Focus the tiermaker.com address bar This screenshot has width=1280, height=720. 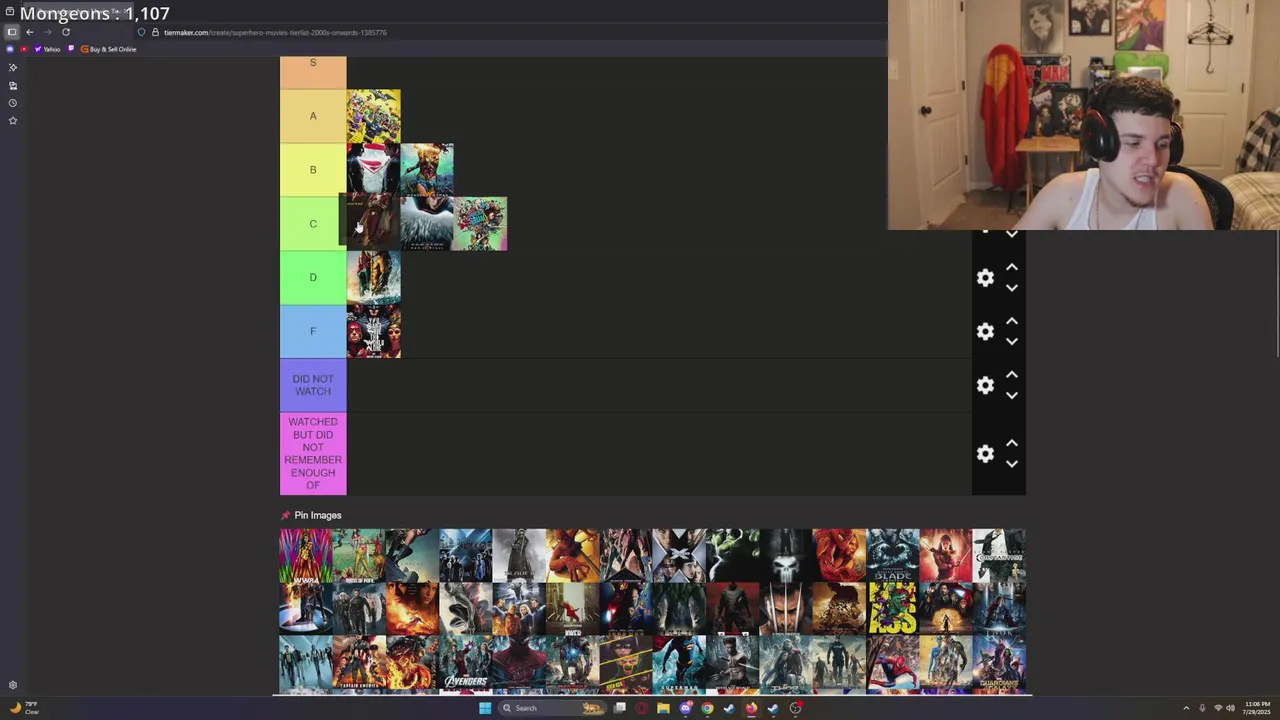click(275, 32)
